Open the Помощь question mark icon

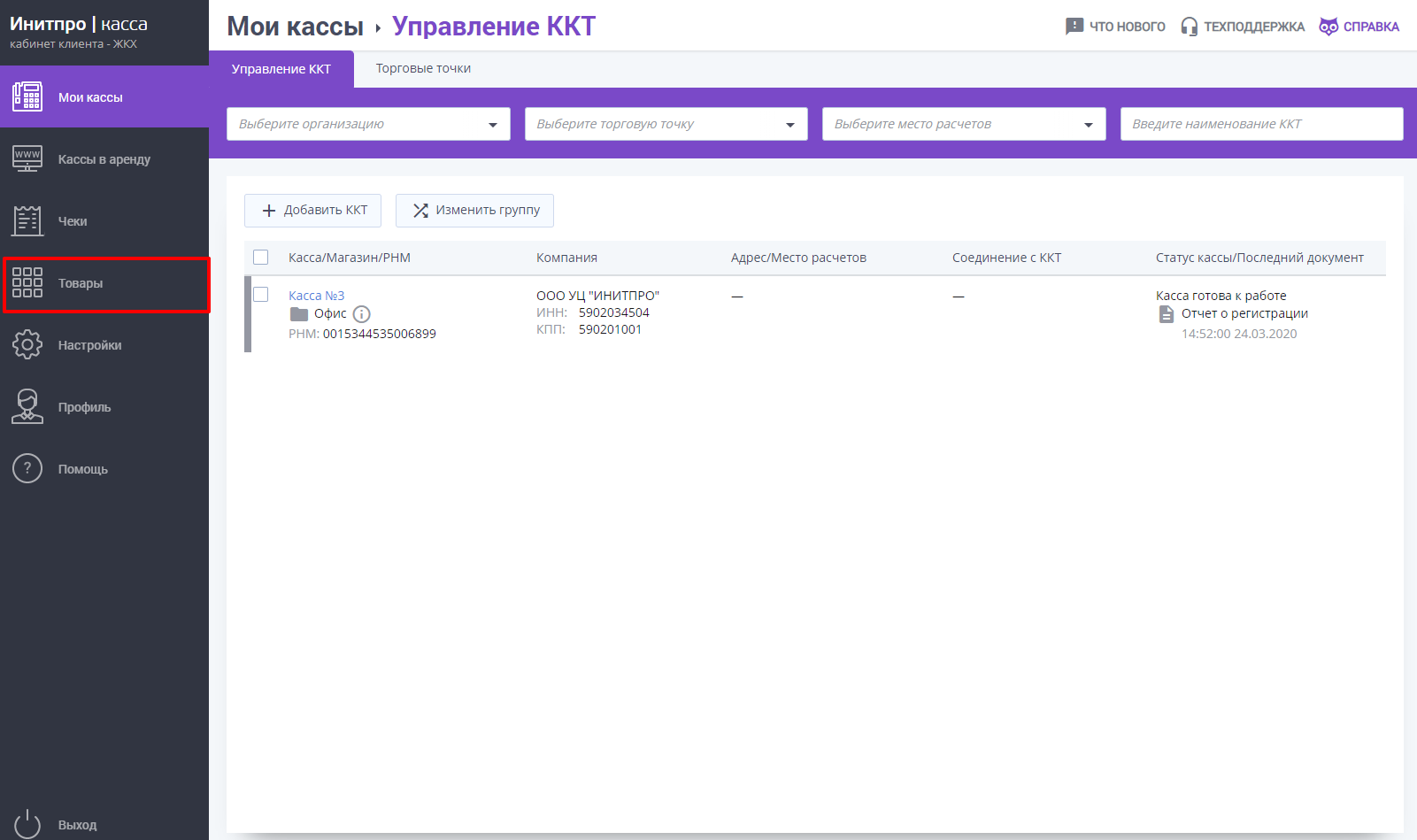(x=27, y=468)
